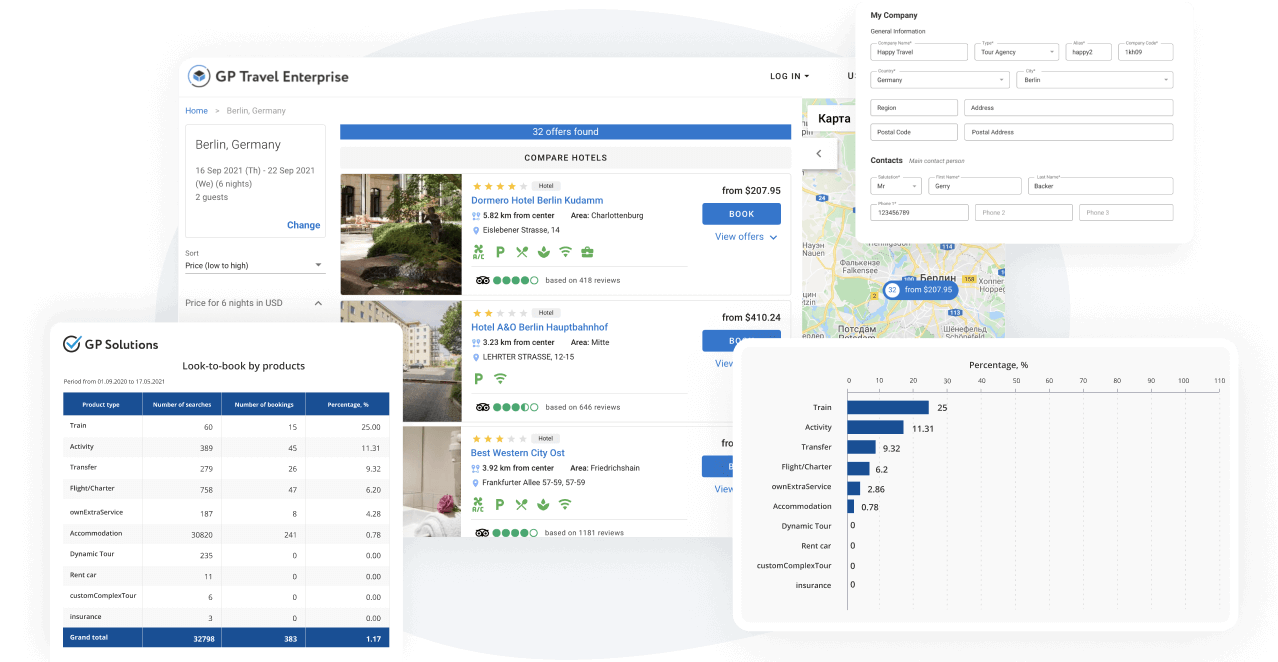Screen dimensions: 1278x662
Task: Click Change in the Berlin search box
Action: pos(304,225)
